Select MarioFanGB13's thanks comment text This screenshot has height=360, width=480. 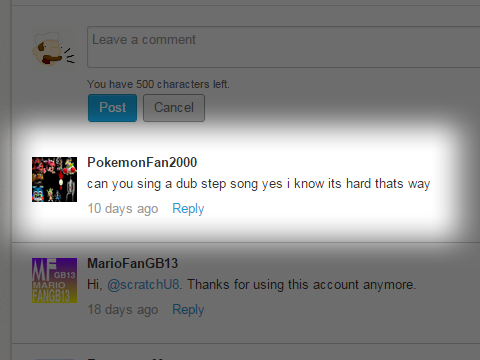(252, 285)
